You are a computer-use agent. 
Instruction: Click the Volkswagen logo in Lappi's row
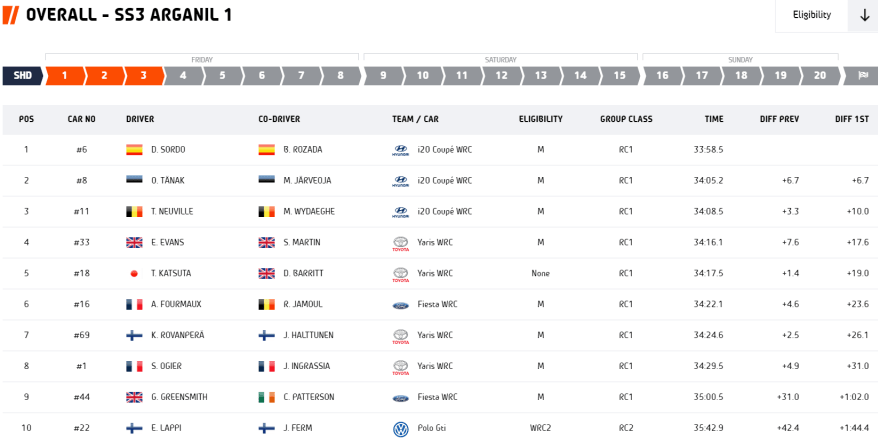point(401,428)
